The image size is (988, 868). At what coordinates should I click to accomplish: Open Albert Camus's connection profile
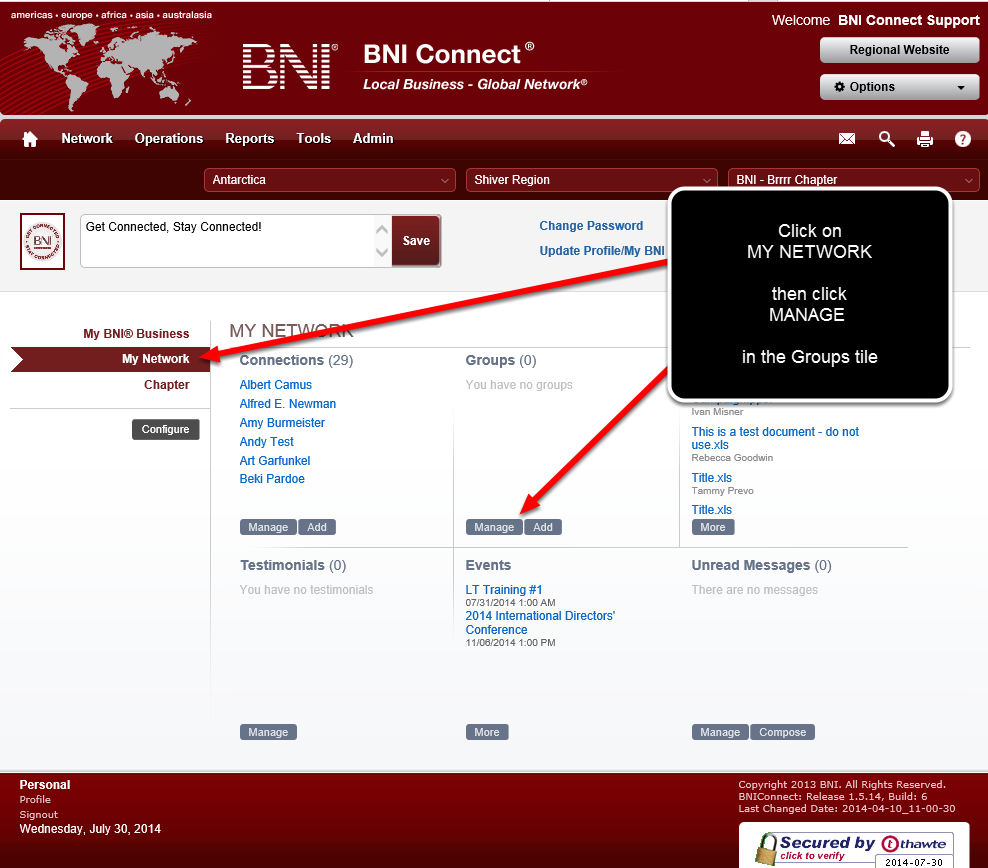(x=275, y=384)
